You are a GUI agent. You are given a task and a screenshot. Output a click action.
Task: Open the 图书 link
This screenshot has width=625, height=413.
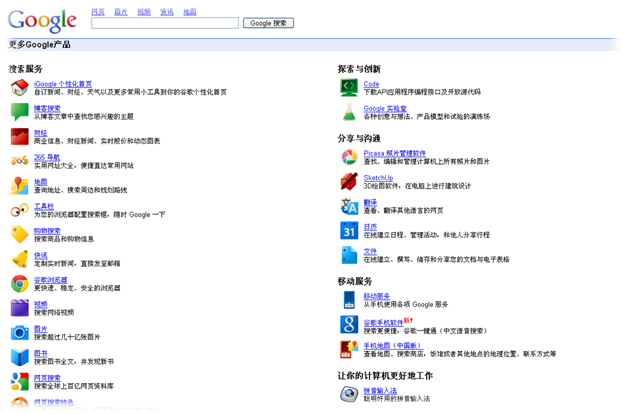[x=41, y=354]
